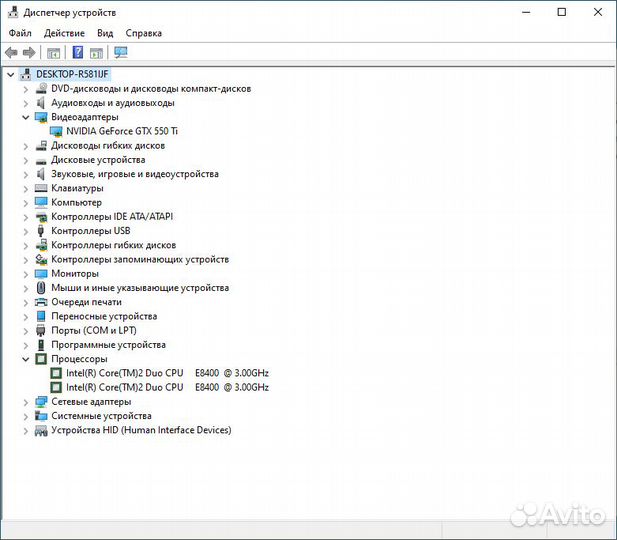
Task: Collapse the Процессоры category
Action: [26, 359]
